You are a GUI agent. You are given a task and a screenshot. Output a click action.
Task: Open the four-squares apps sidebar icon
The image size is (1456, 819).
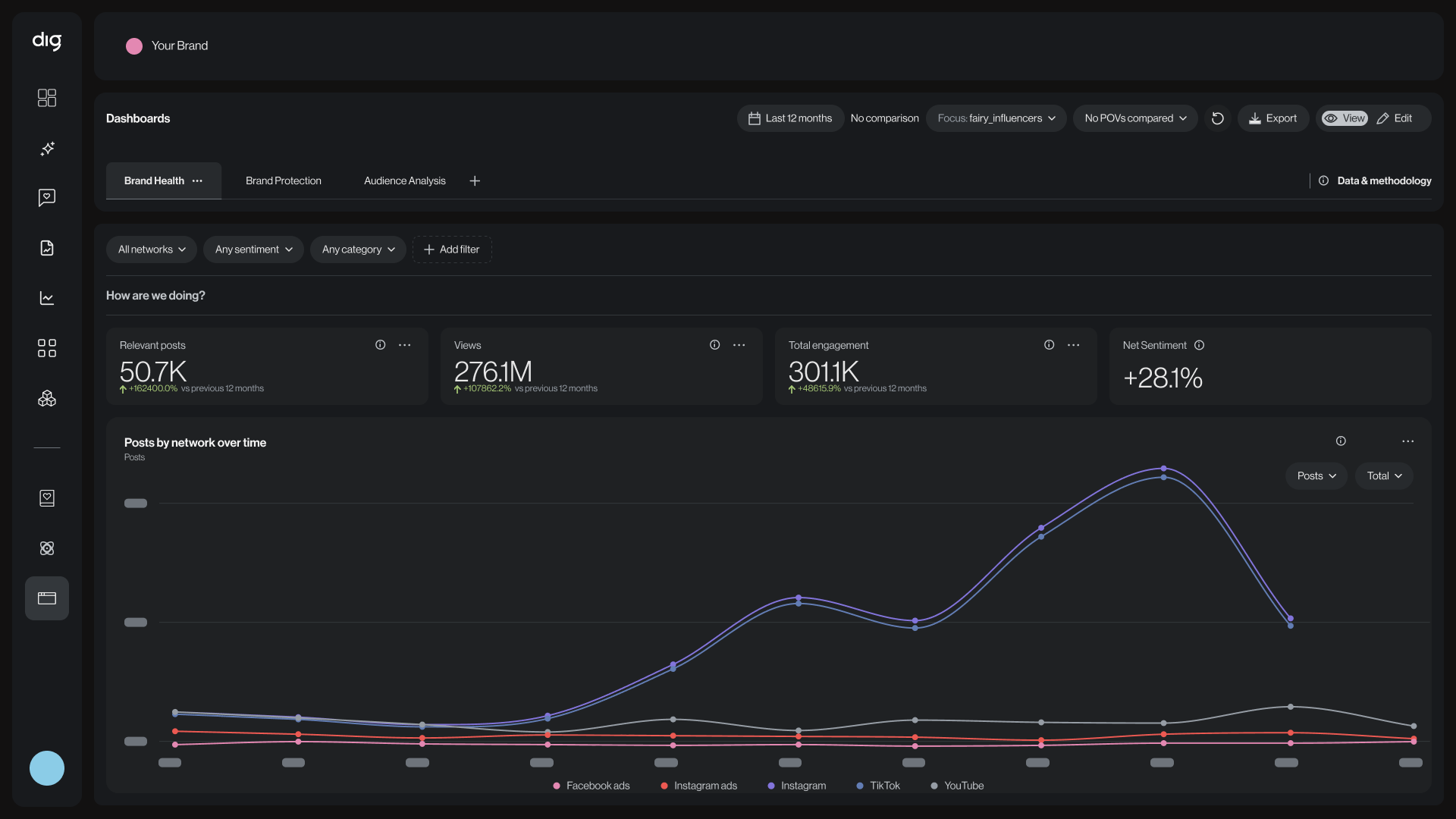pos(47,348)
